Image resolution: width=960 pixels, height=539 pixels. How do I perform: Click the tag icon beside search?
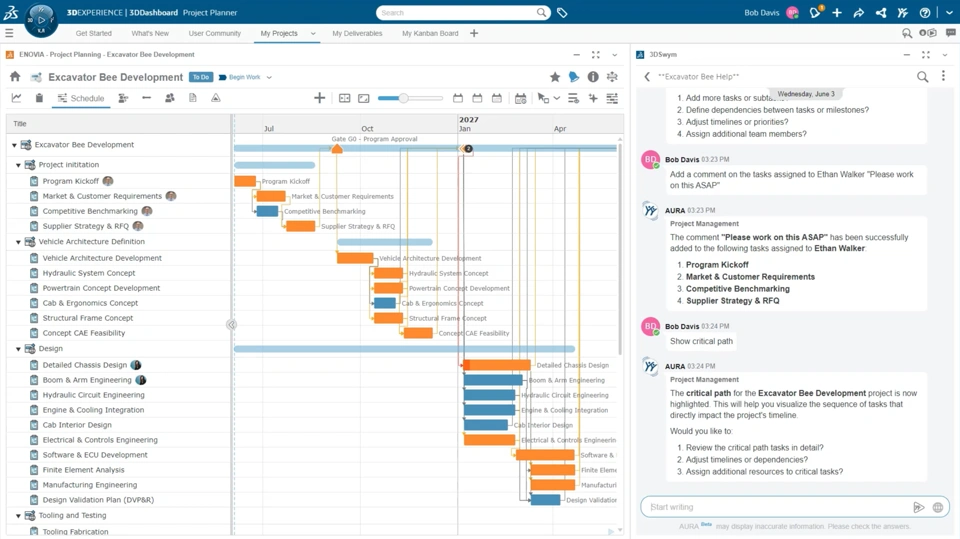[x=562, y=12]
